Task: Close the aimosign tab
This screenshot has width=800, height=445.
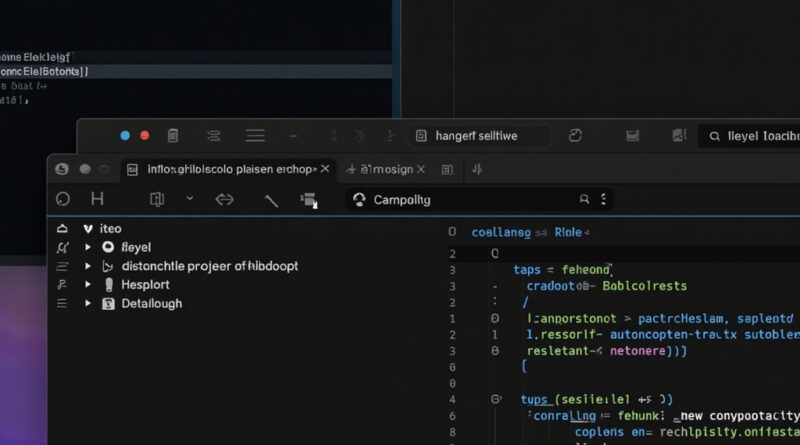Action: tap(421, 169)
